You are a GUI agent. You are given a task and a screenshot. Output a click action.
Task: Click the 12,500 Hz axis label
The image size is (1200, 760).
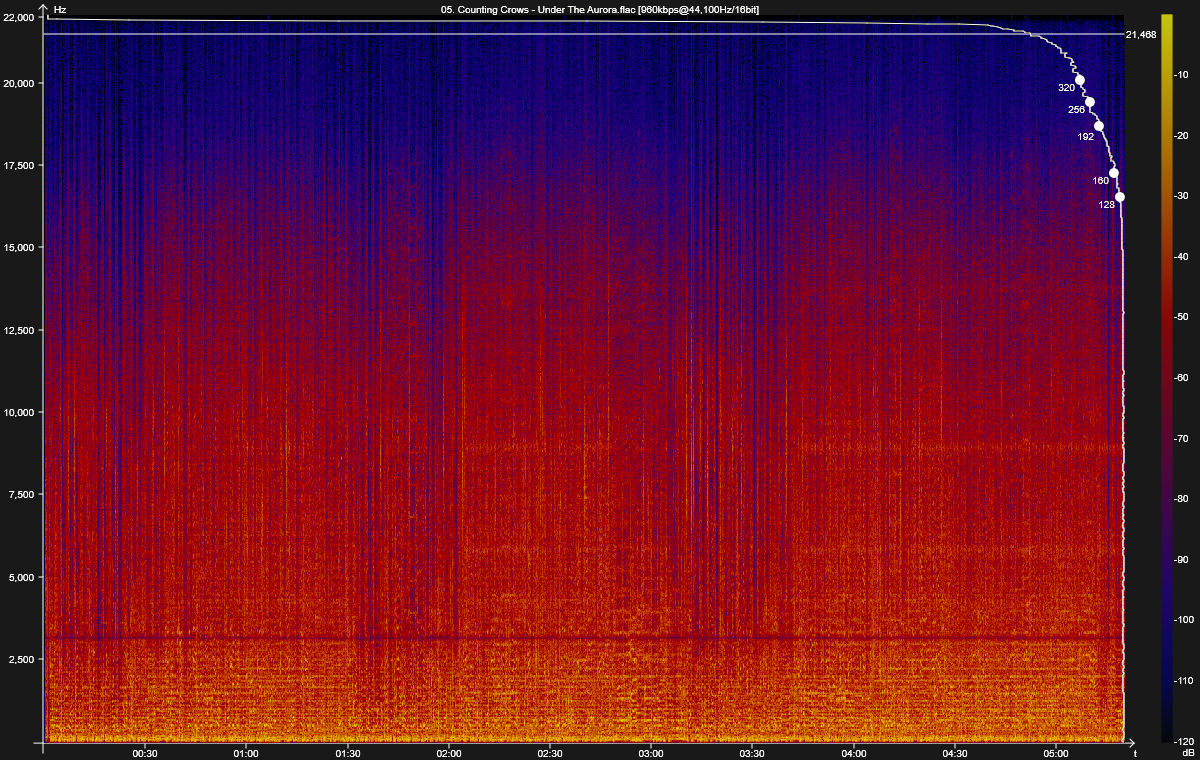tap(19, 330)
